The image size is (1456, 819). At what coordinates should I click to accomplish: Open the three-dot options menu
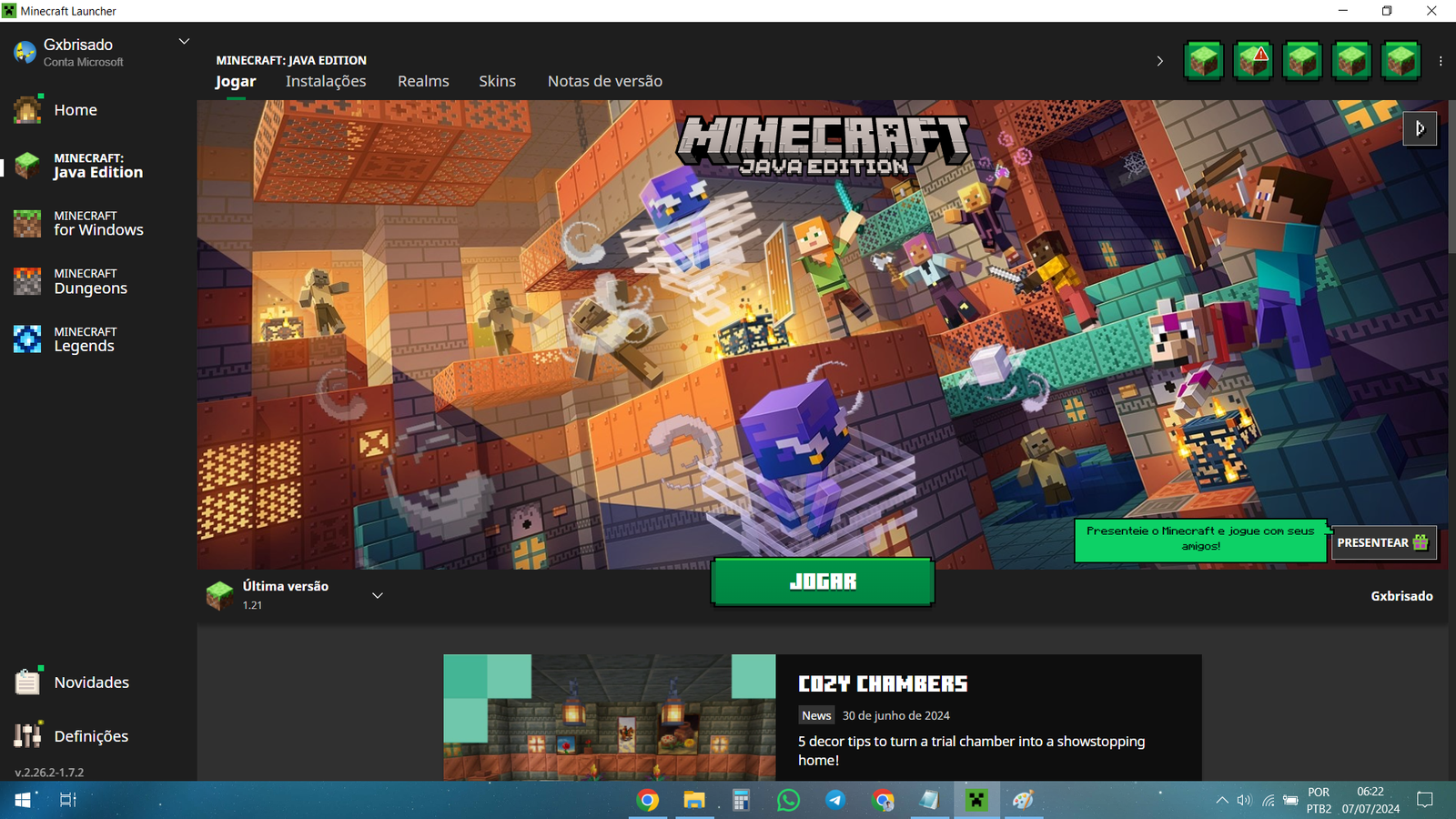1441,61
